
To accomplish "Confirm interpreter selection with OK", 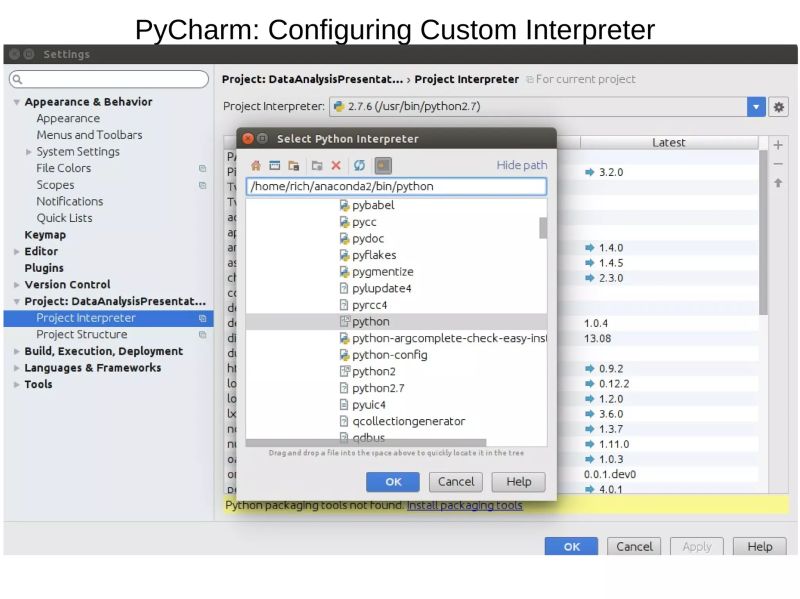I will pyautogui.click(x=392, y=481).
